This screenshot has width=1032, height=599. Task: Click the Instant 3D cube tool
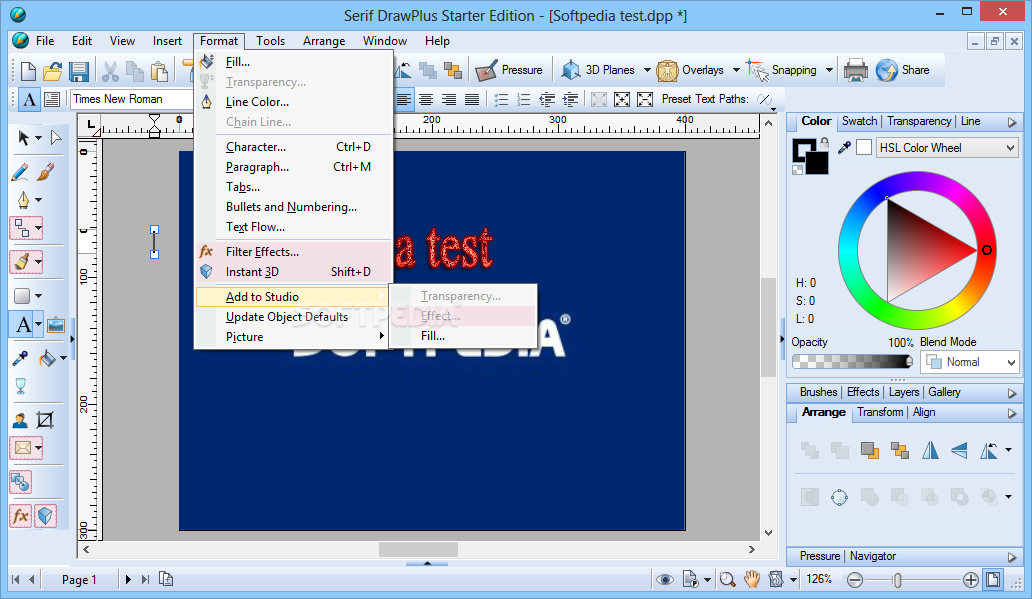click(x=45, y=516)
